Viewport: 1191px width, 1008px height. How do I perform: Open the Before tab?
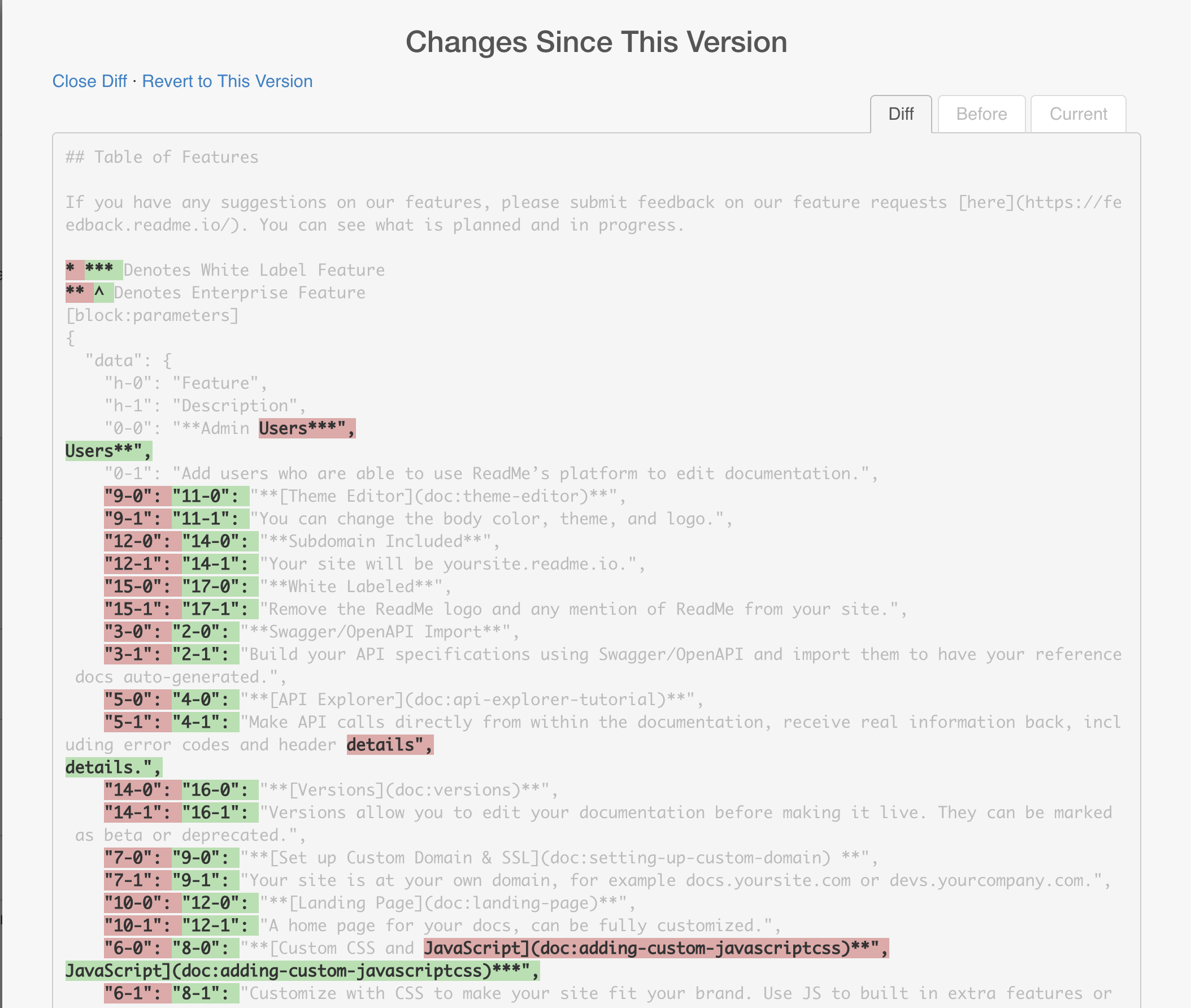click(x=981, y=114)
